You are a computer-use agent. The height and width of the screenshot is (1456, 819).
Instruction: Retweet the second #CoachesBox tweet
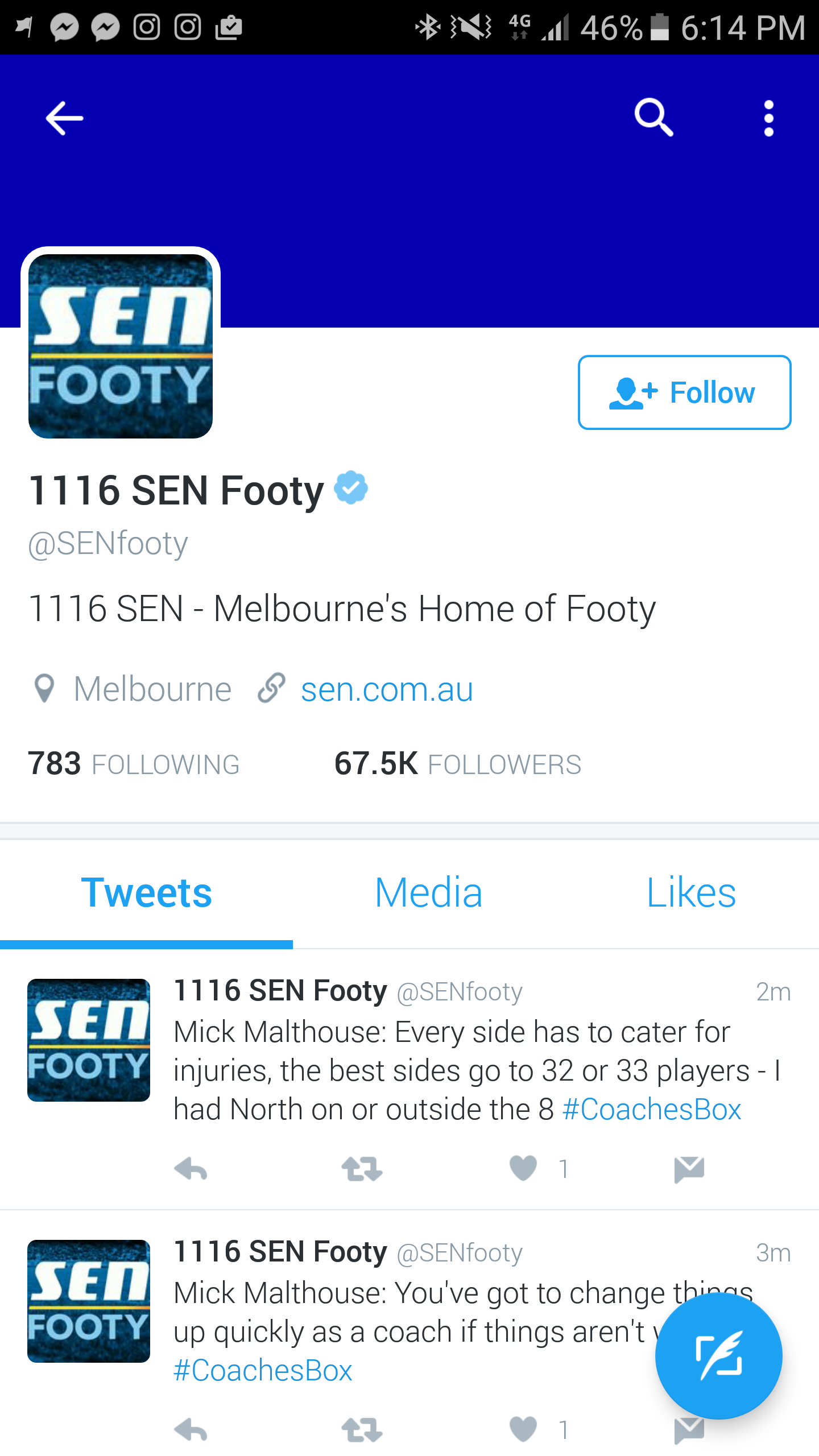click(362, 1430)
